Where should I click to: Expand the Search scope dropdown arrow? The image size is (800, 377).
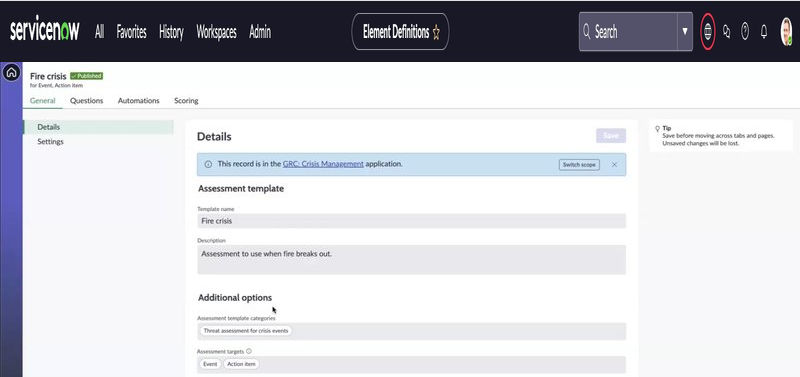(685, 32)
